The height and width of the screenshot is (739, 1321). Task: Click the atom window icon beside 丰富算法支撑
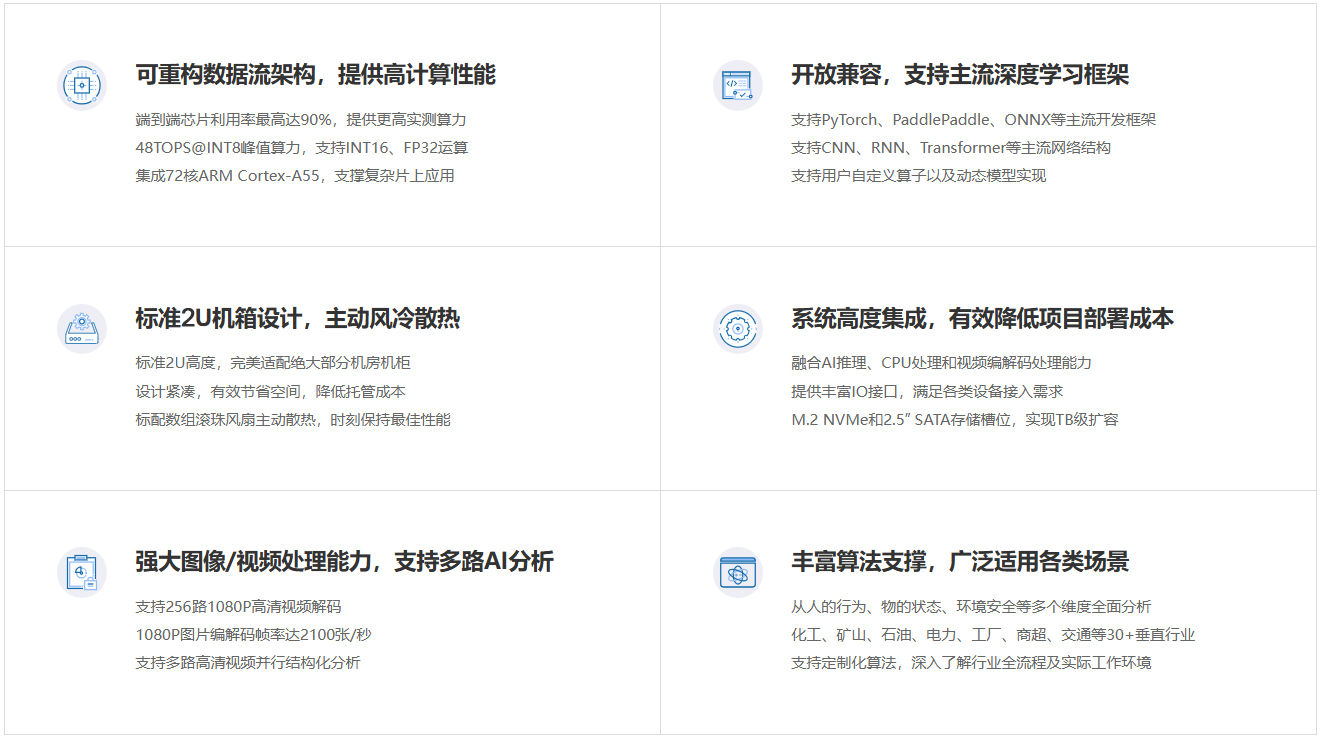(x=738, y=572)
